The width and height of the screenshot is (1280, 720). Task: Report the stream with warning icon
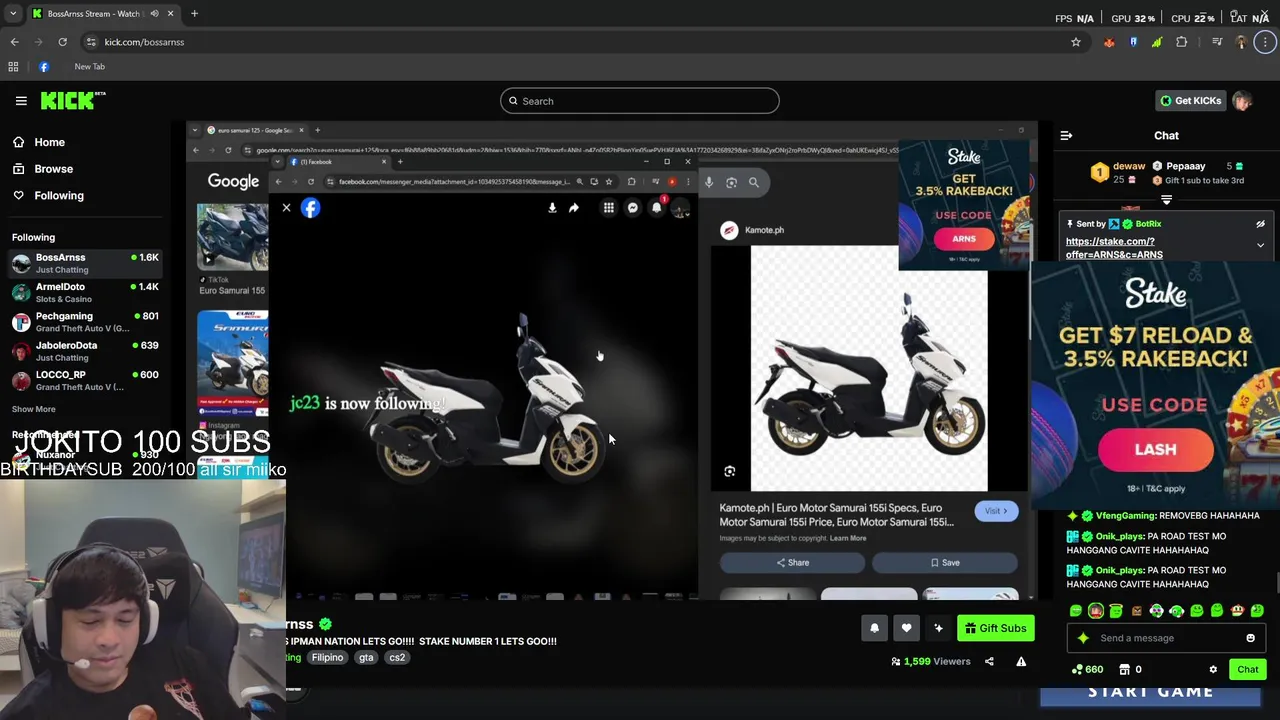click(x=1021, y=661)
